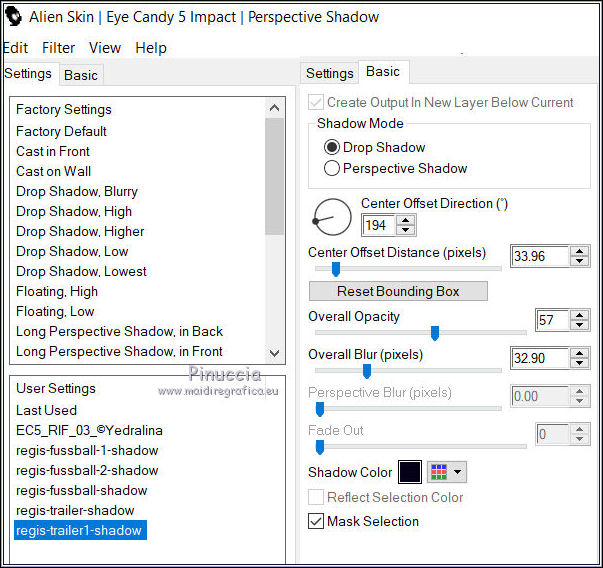Click the Perspective Blur slider handle
The width and height of the screenshot is (603, 568).
coord(320,409)
